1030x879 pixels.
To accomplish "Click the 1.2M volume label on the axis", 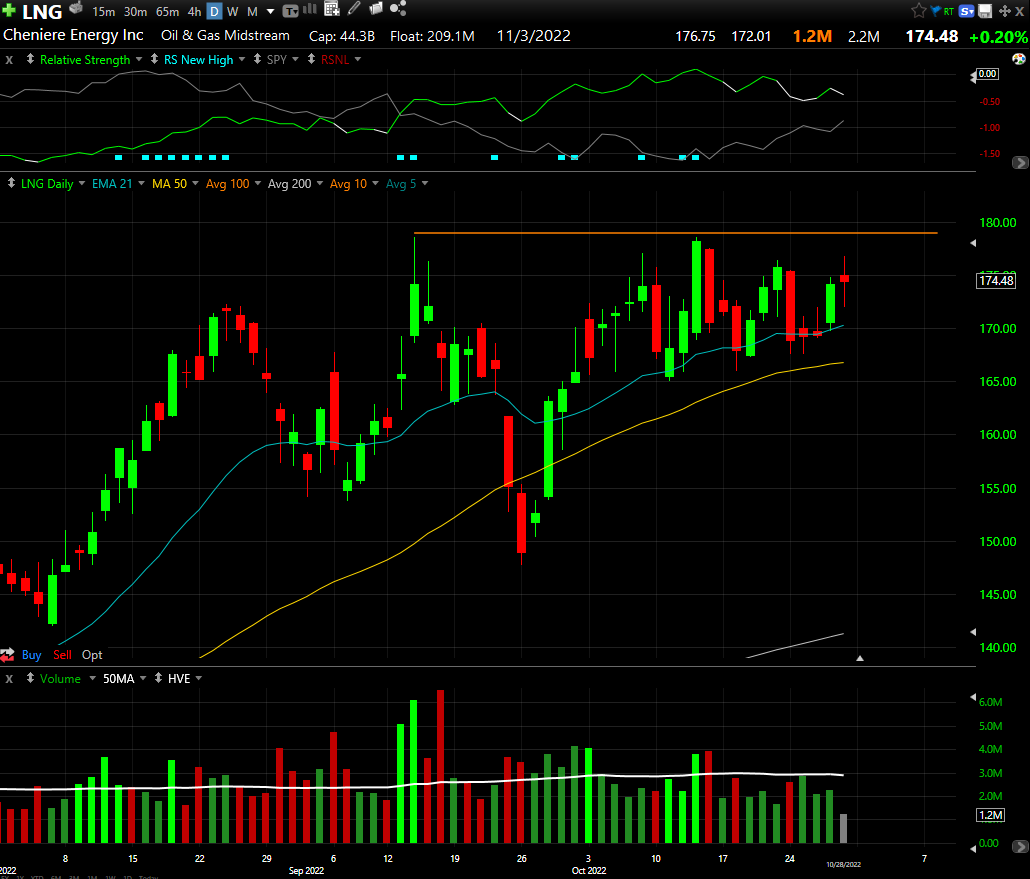I will tap(991, 815).
